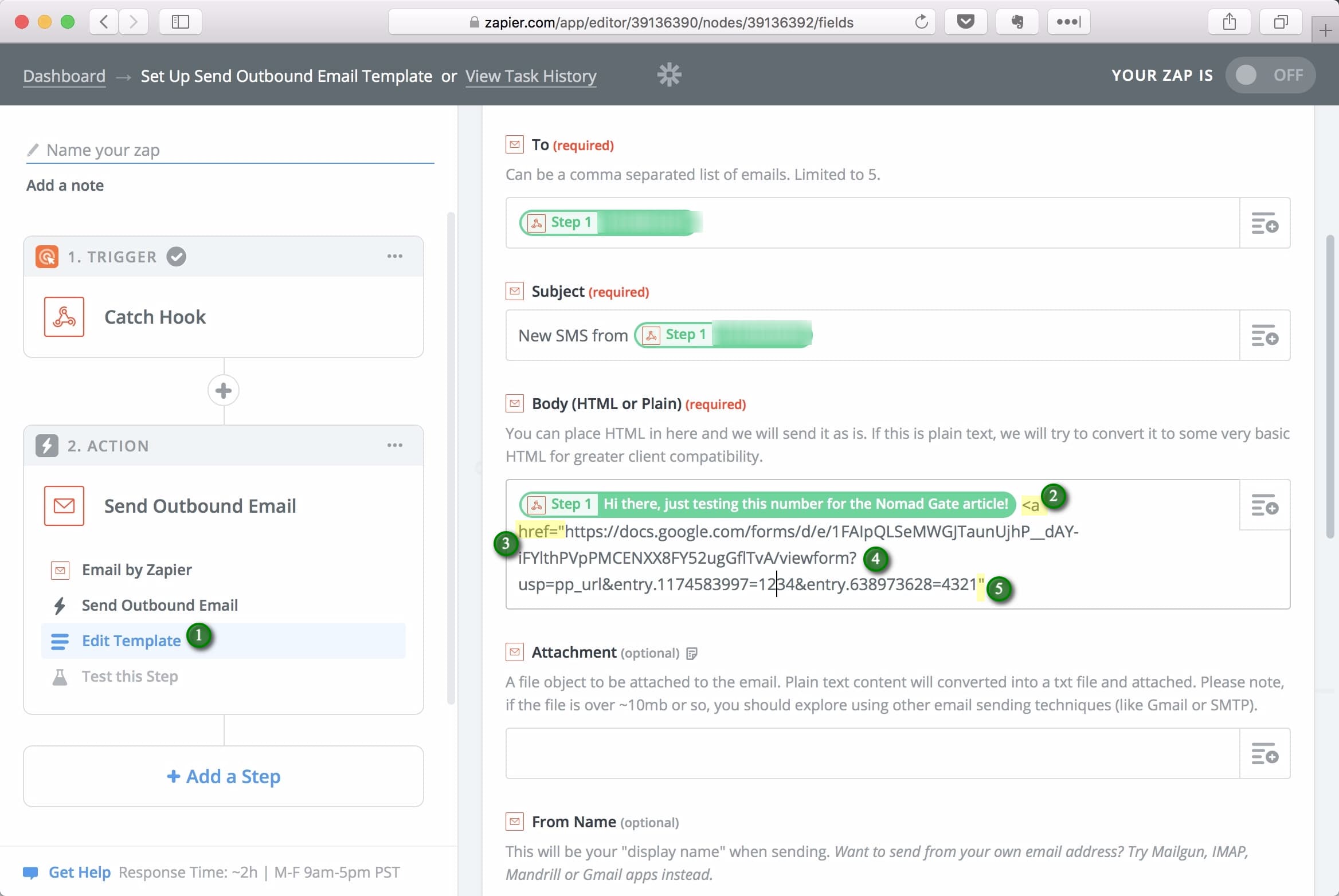The image size is (1339, 896).
Task: Click the Pocket extension icon
Action: click(x=966, y=22)
